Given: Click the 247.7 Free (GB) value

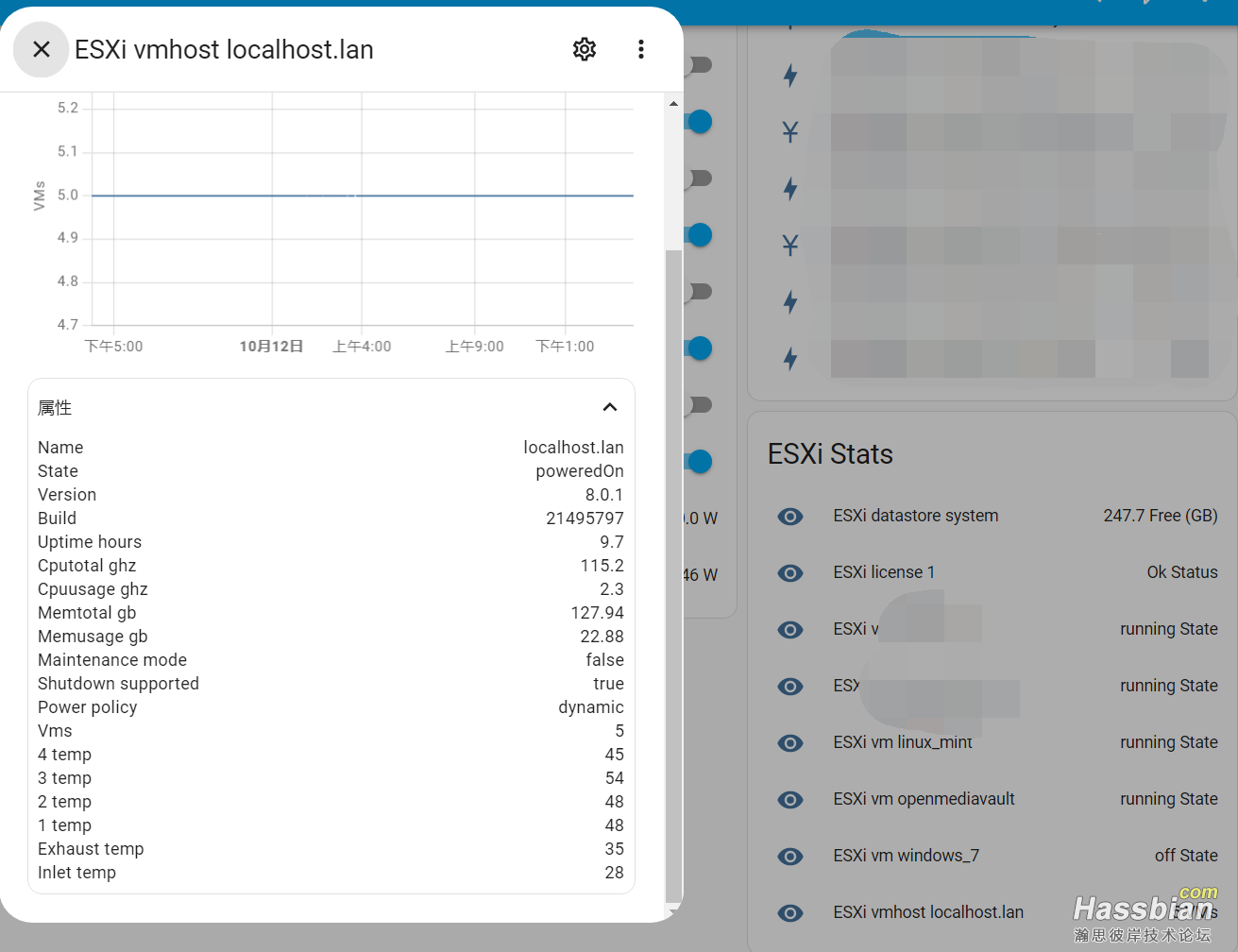Looking at the screenshot, I should [x=1161, y=516].
